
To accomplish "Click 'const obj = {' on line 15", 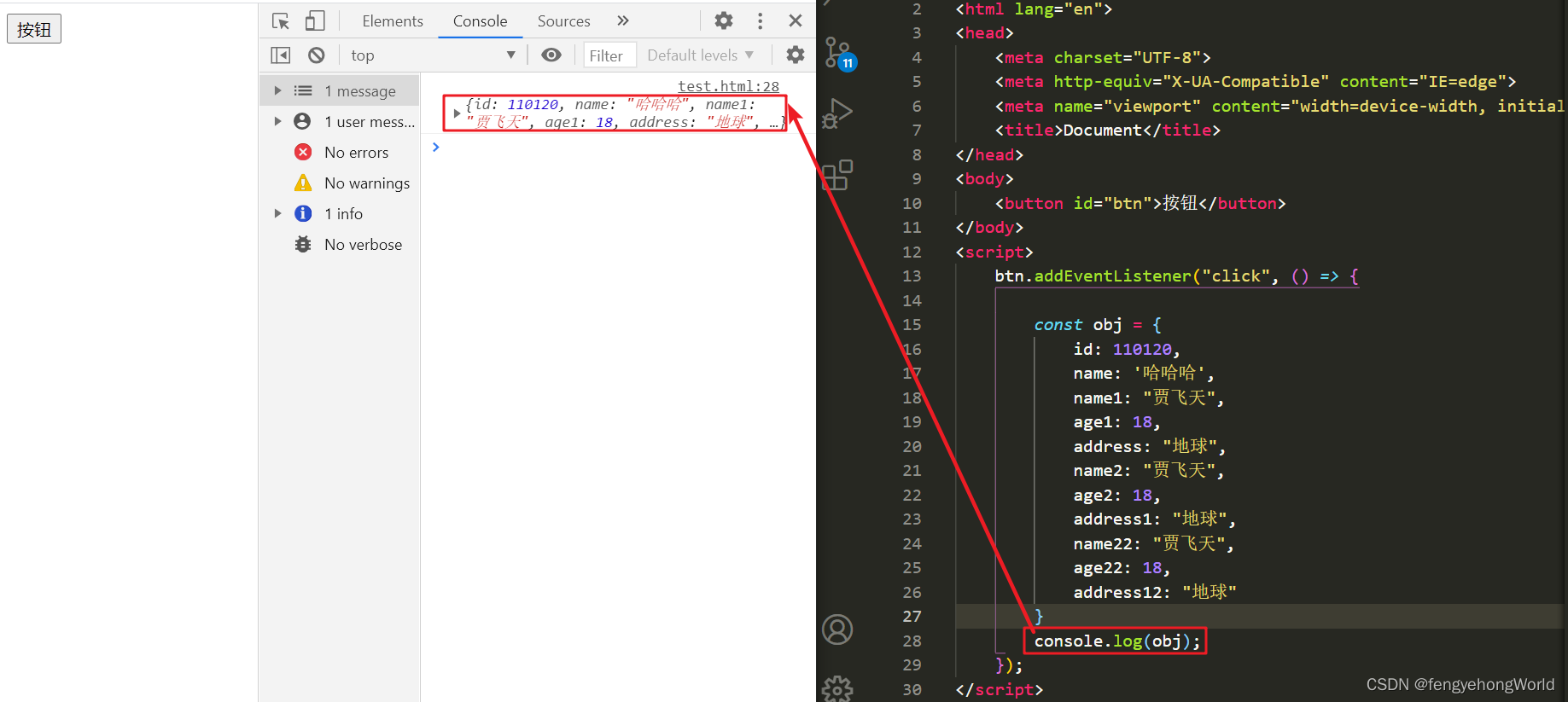I will point(1098,324).
